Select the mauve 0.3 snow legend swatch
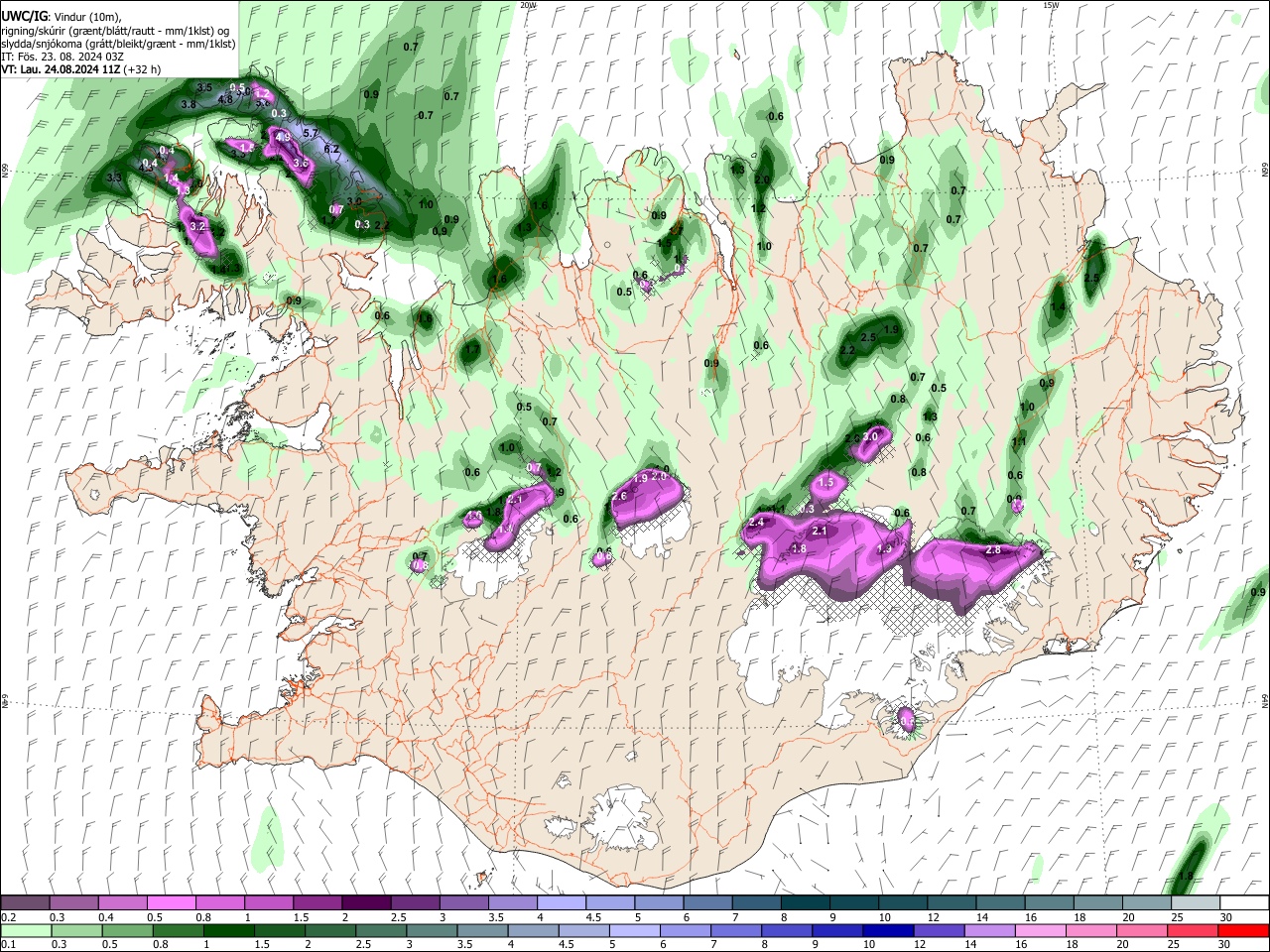Screen dimensions: 1270x952 click(73, 903)
